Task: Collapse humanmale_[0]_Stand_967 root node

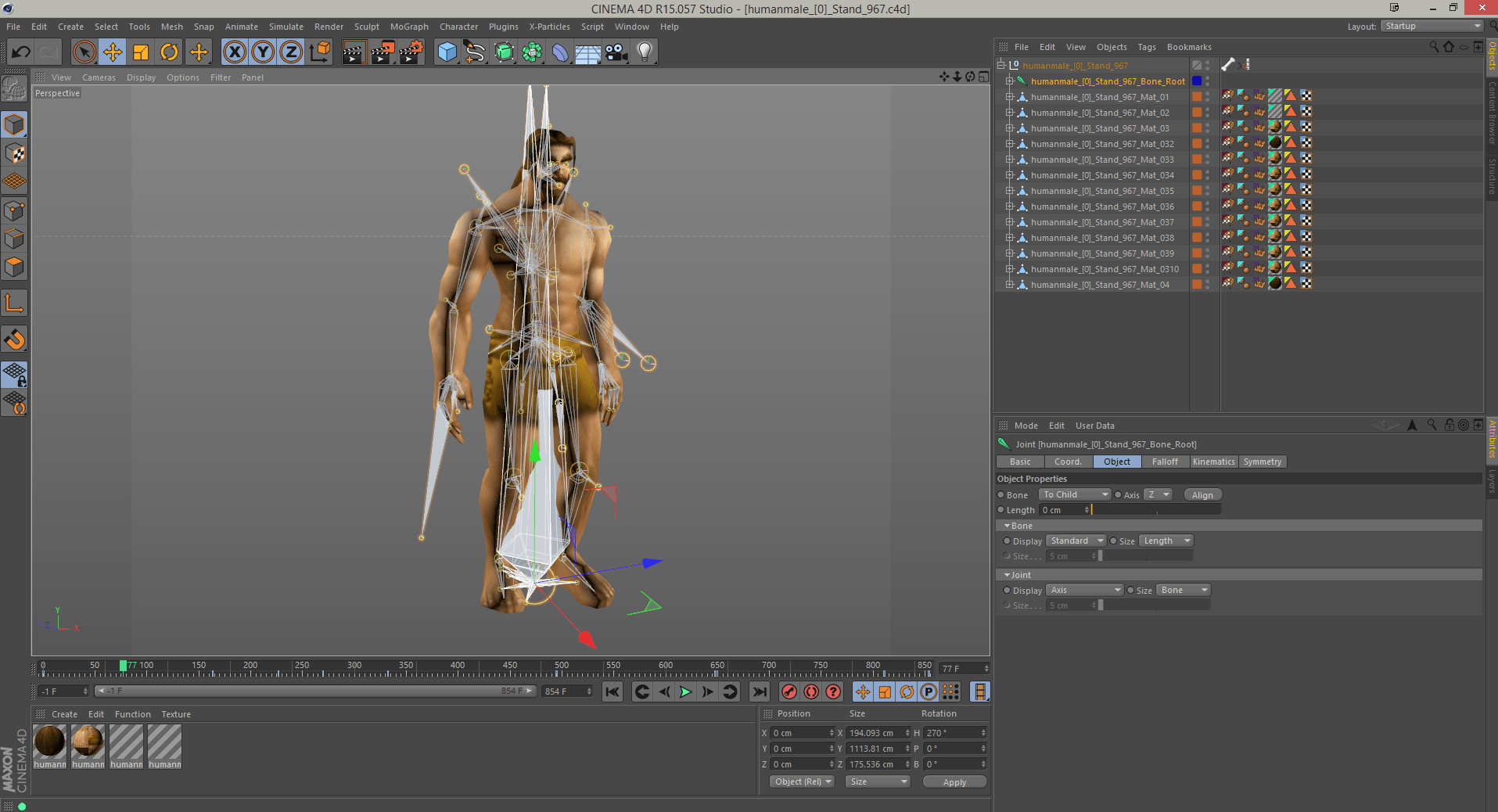Action: 1000,66
